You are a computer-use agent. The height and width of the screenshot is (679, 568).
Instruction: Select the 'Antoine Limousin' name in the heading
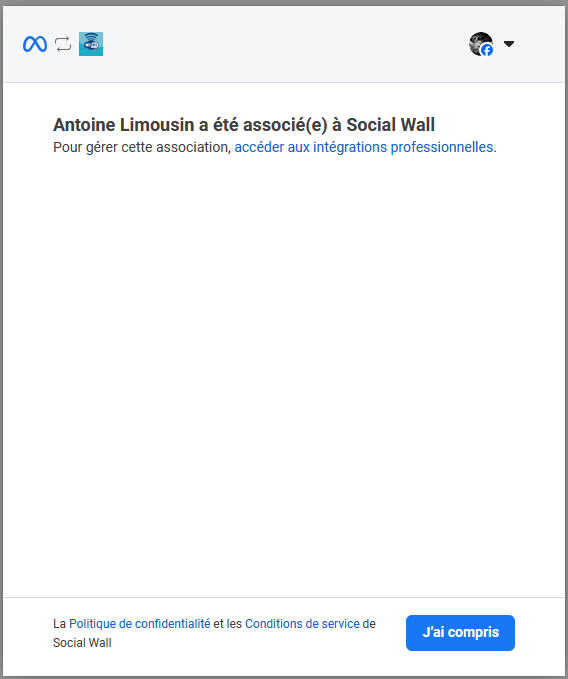pos(123,125)
